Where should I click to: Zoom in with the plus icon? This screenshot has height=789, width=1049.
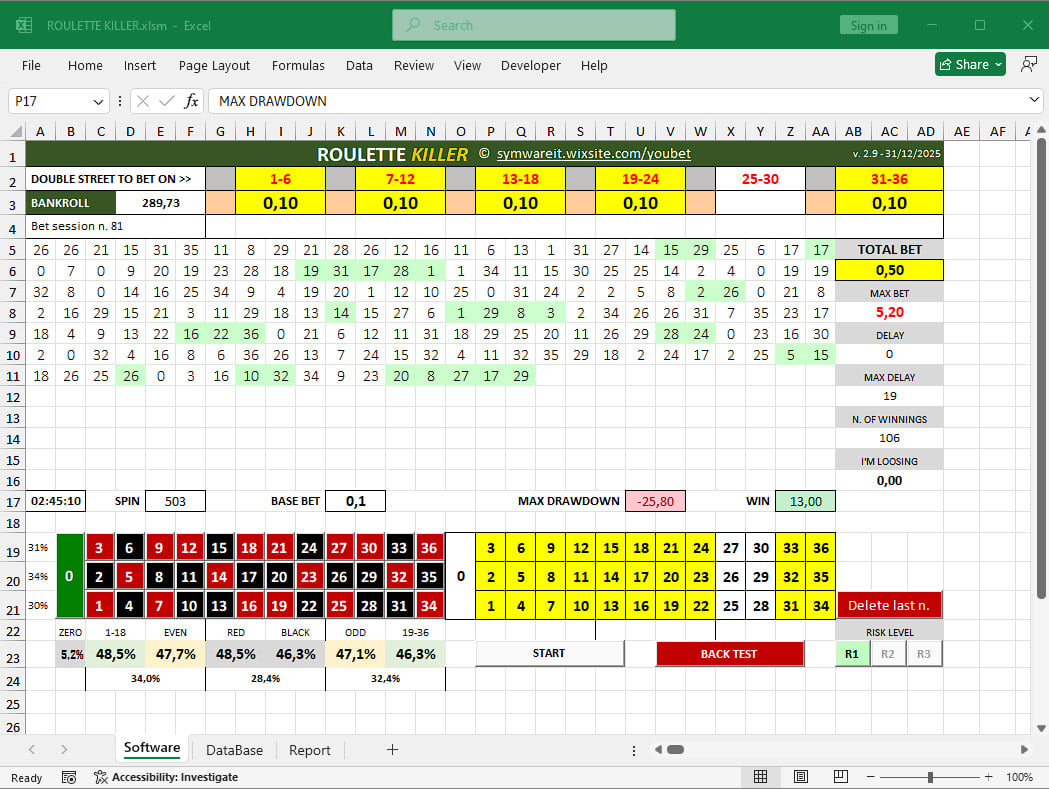coord(988,777)
